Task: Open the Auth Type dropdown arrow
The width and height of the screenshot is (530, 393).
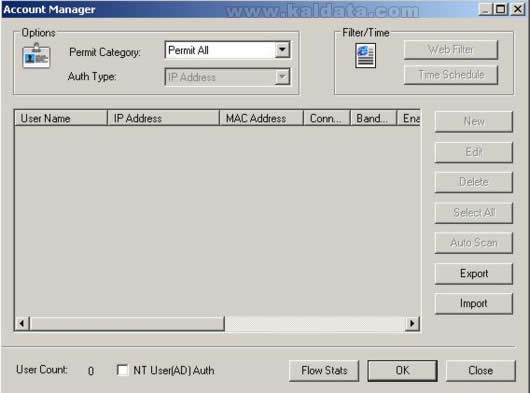Action: (x=282, y=77)
